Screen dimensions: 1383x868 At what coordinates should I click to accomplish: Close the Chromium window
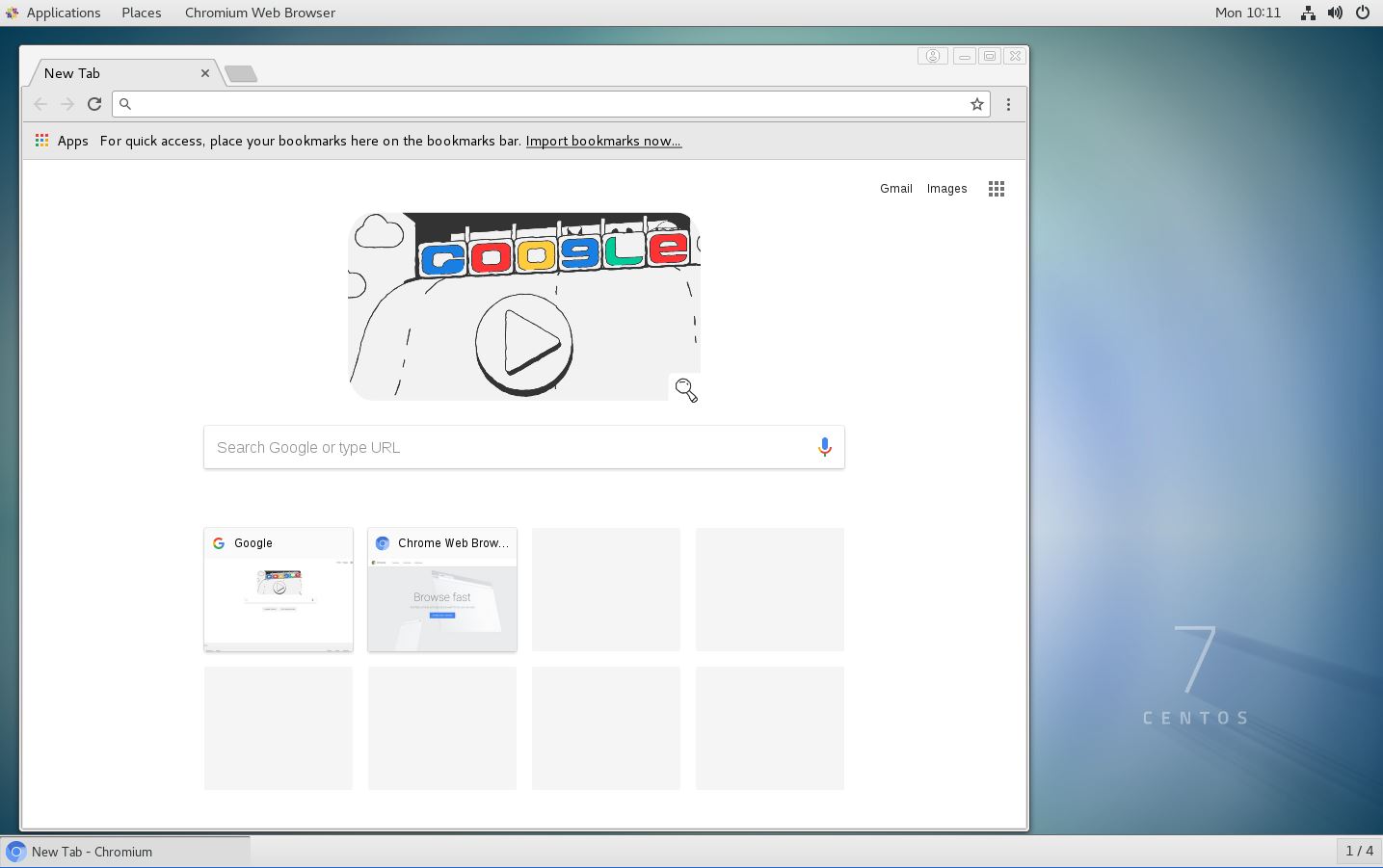point(1015,56)
